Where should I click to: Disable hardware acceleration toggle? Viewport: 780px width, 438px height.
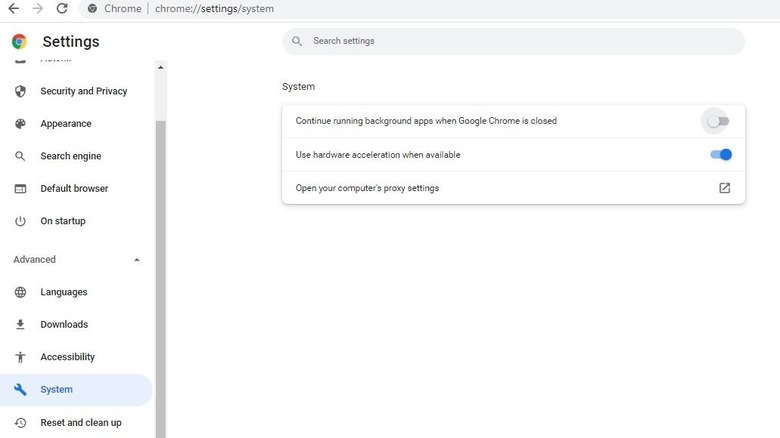721,155
